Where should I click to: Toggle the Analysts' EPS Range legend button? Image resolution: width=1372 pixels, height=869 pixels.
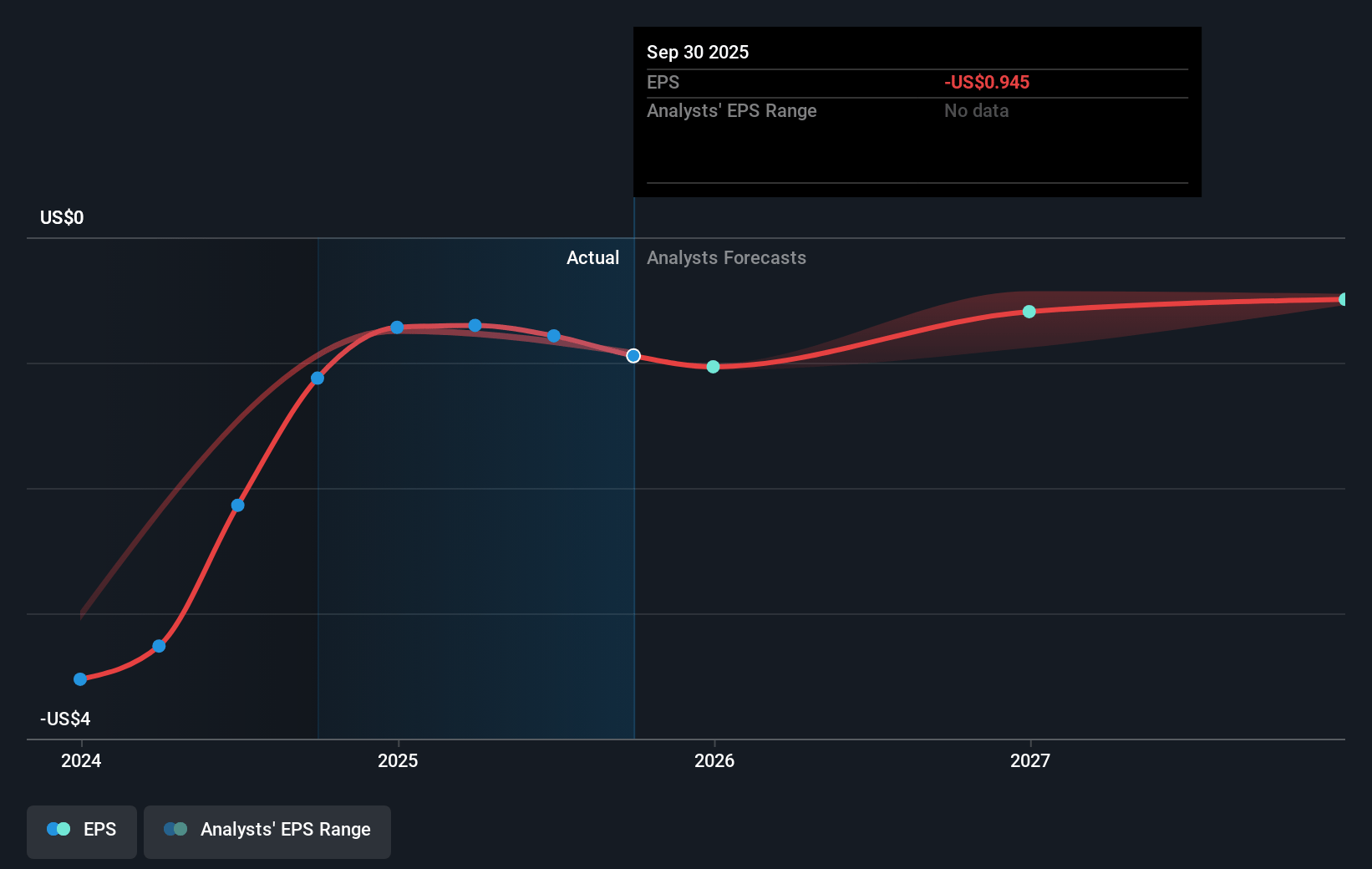(x=267, y=831)
